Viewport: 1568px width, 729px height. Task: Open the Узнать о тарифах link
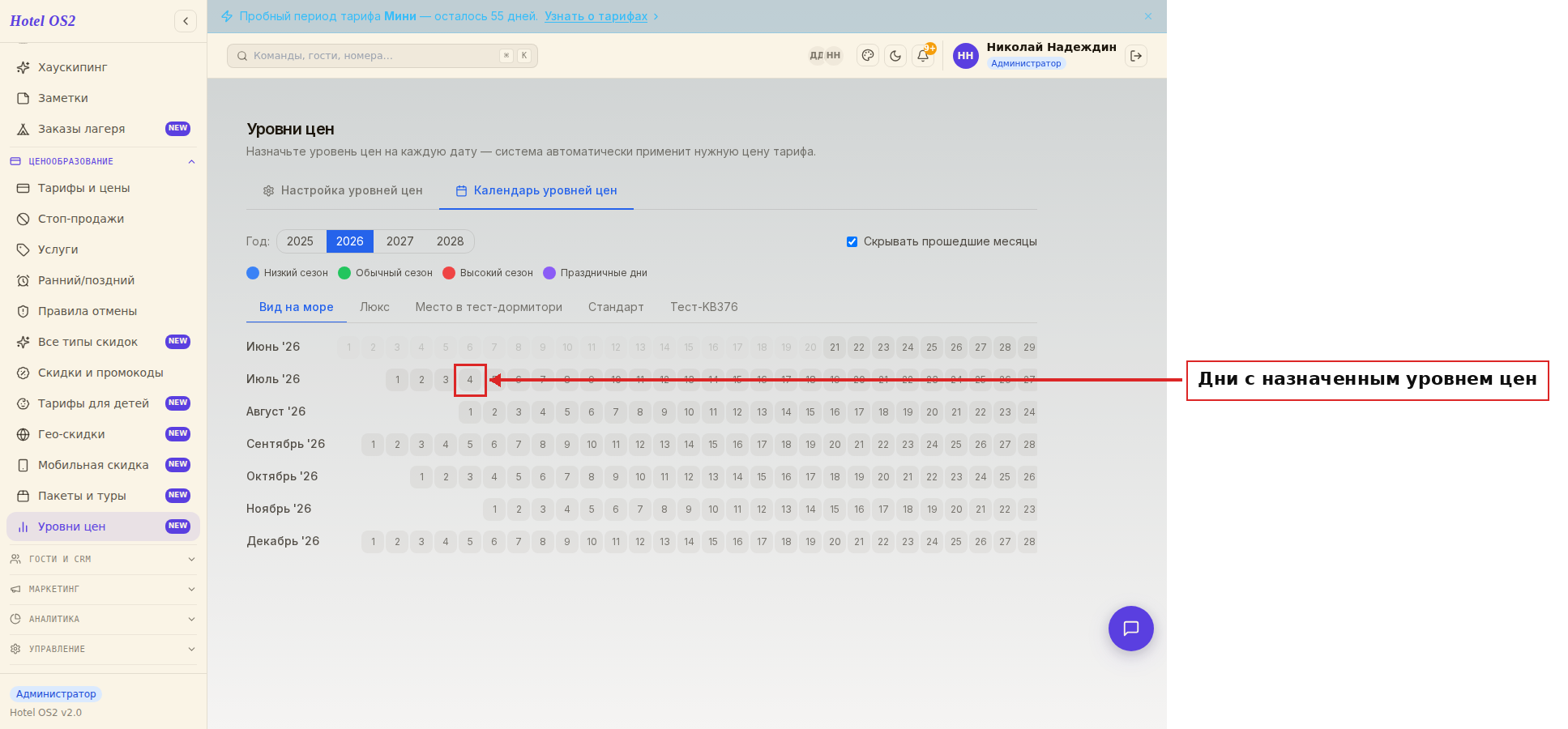(x=596, y=16)
